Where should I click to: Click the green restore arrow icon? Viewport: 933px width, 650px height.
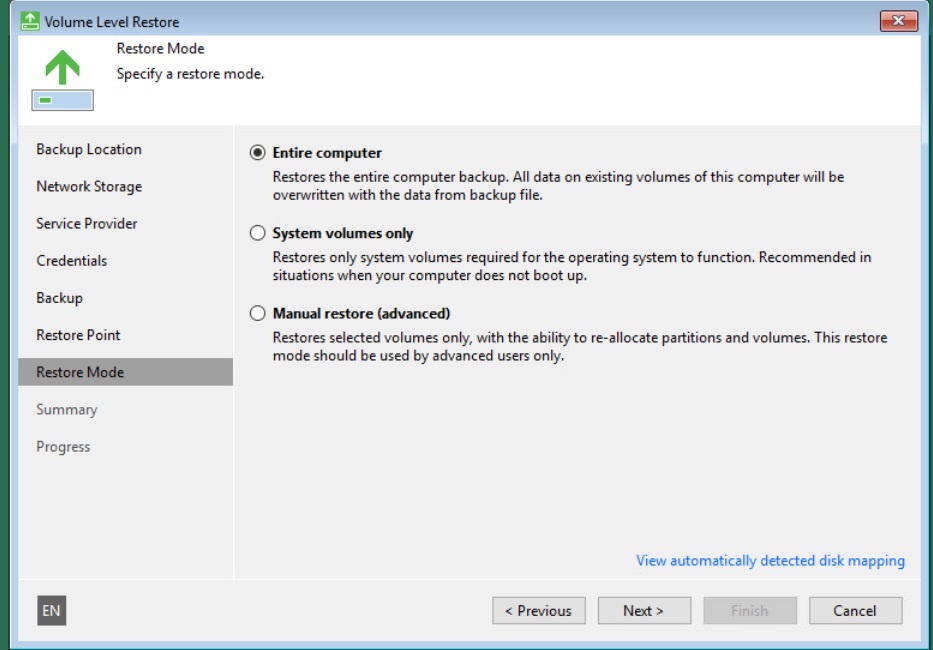[x=62, y=67]
